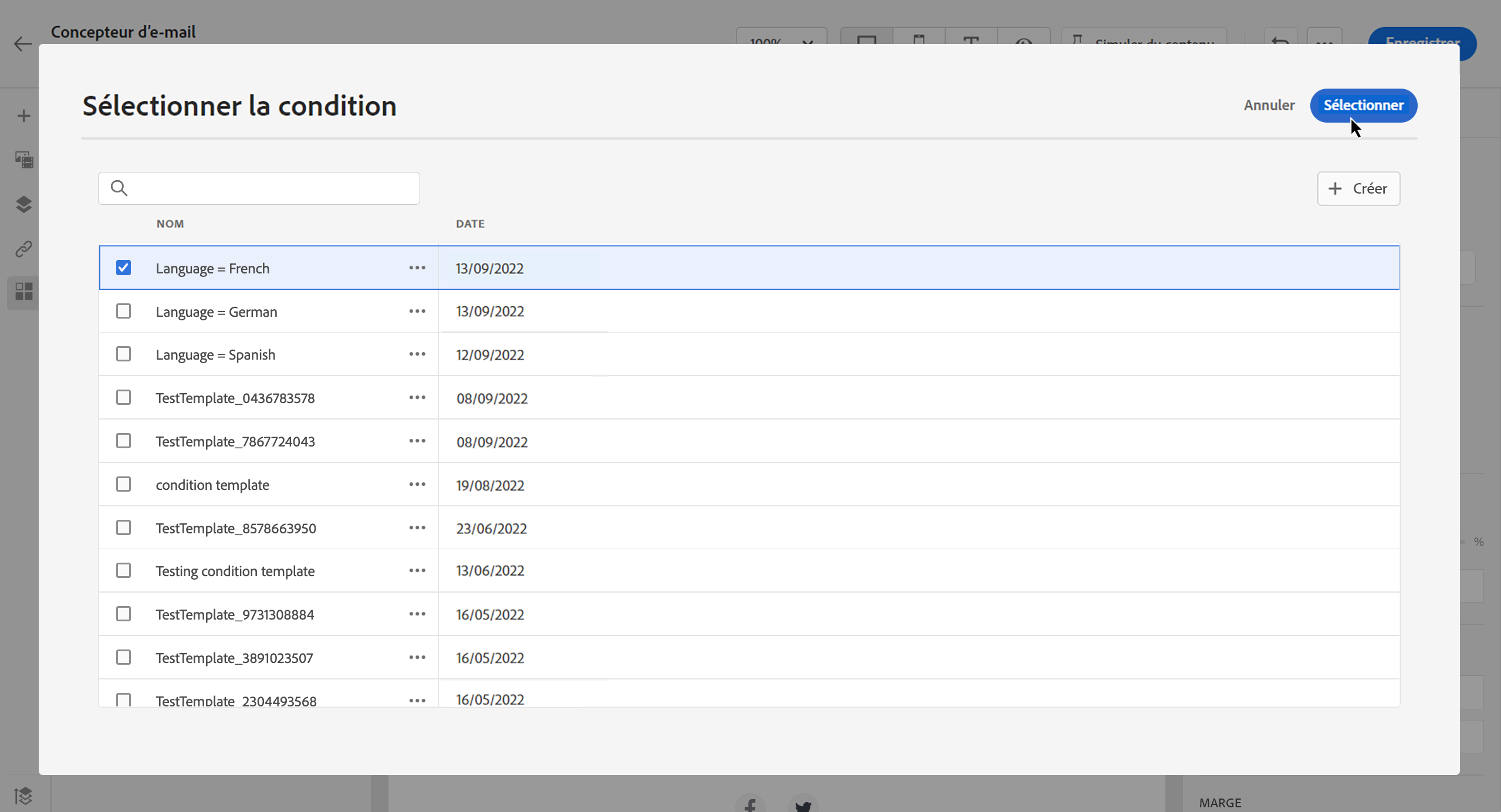Tick the Testing condition template checkbox

123,570
